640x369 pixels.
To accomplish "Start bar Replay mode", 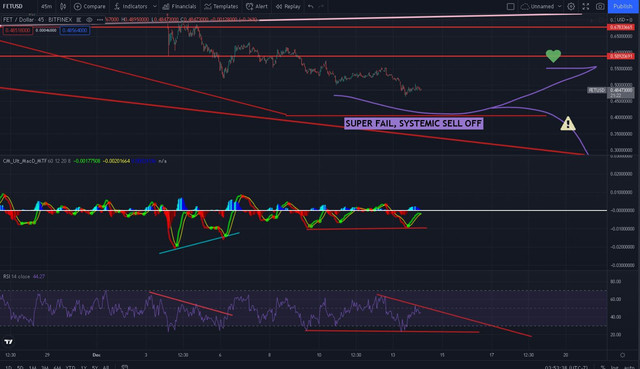I will pos(288,6).
